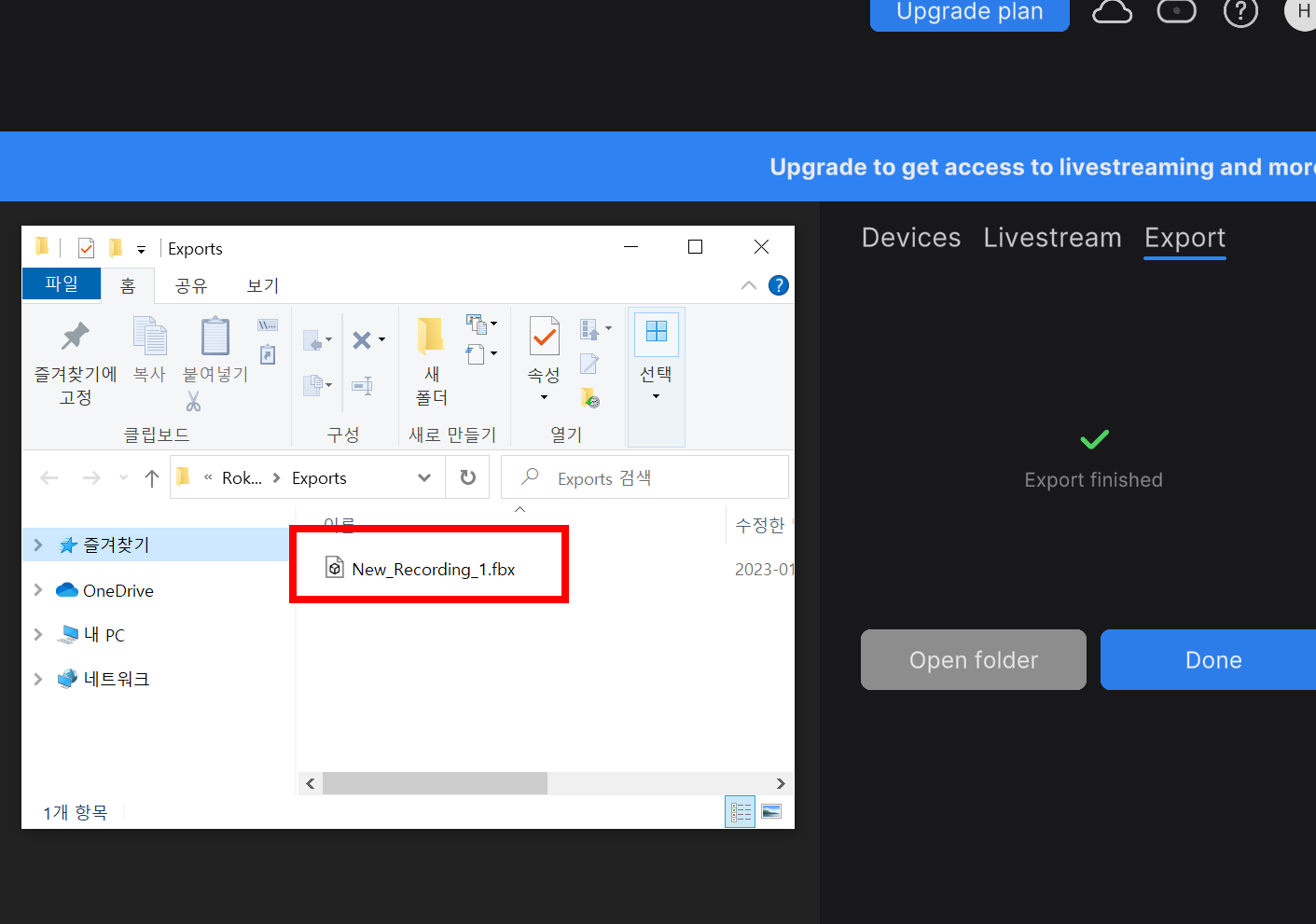Select the Export tab
The image size is (1316, 924).
click(x=1184, y=239)
